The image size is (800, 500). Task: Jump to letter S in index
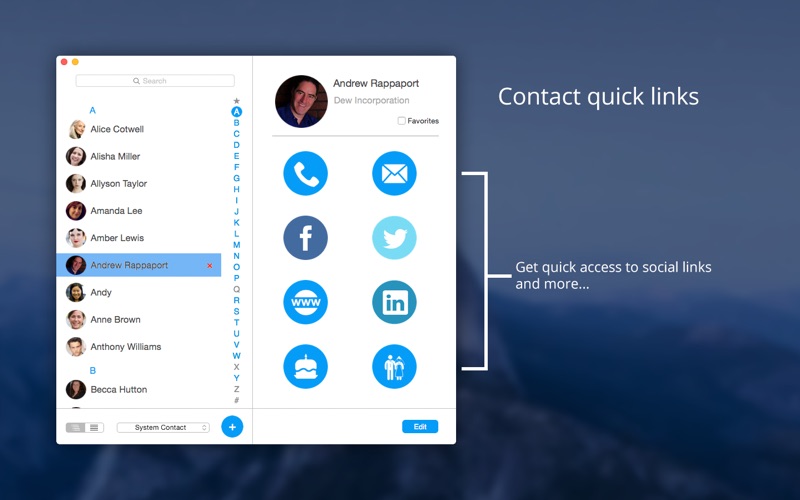tap(236, 311)
